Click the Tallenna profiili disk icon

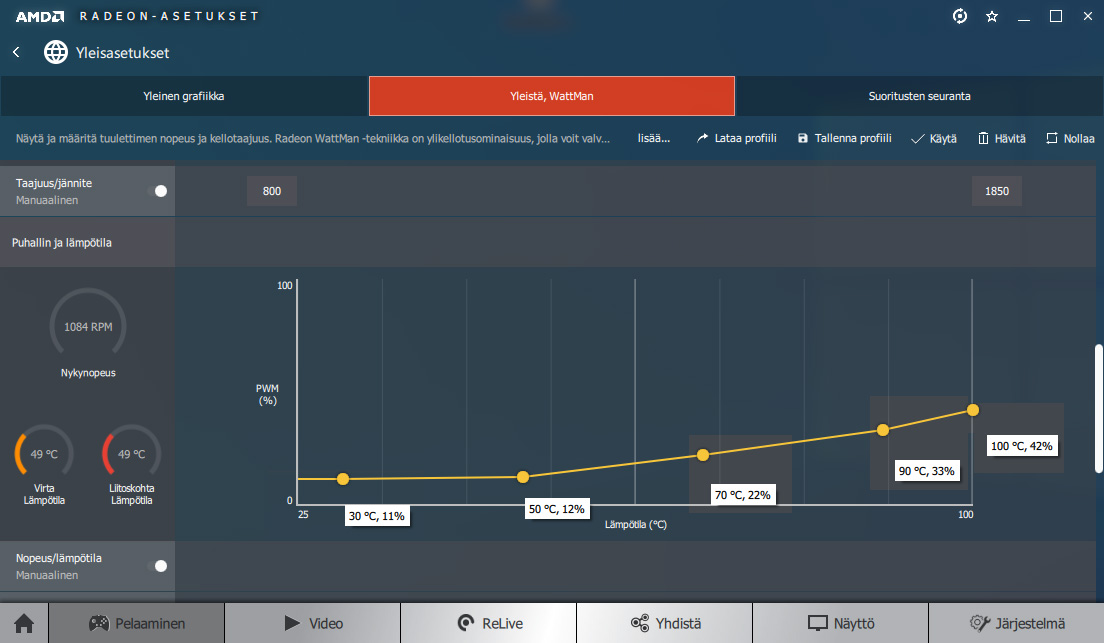tap(803, 138)
